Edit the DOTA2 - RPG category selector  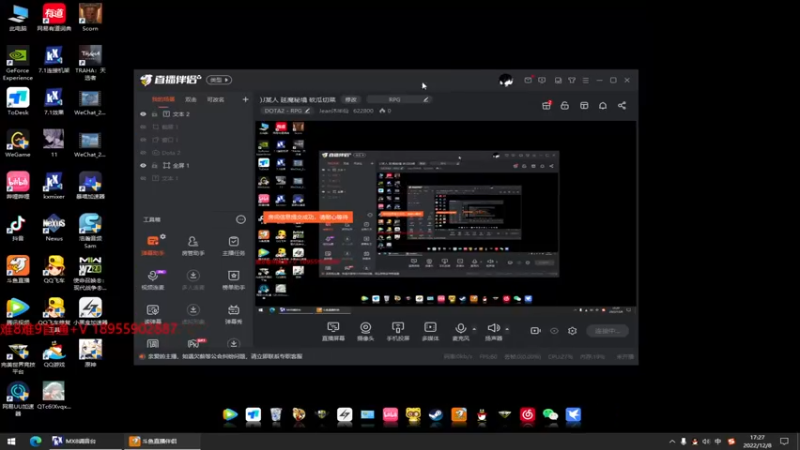[x=287, y=111]
